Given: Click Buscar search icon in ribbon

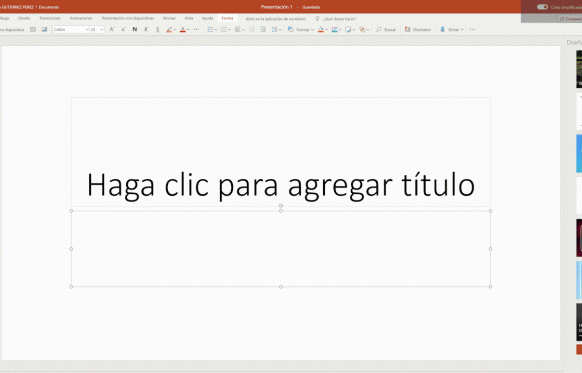Looking at the screenshot, I should (386, 29).
